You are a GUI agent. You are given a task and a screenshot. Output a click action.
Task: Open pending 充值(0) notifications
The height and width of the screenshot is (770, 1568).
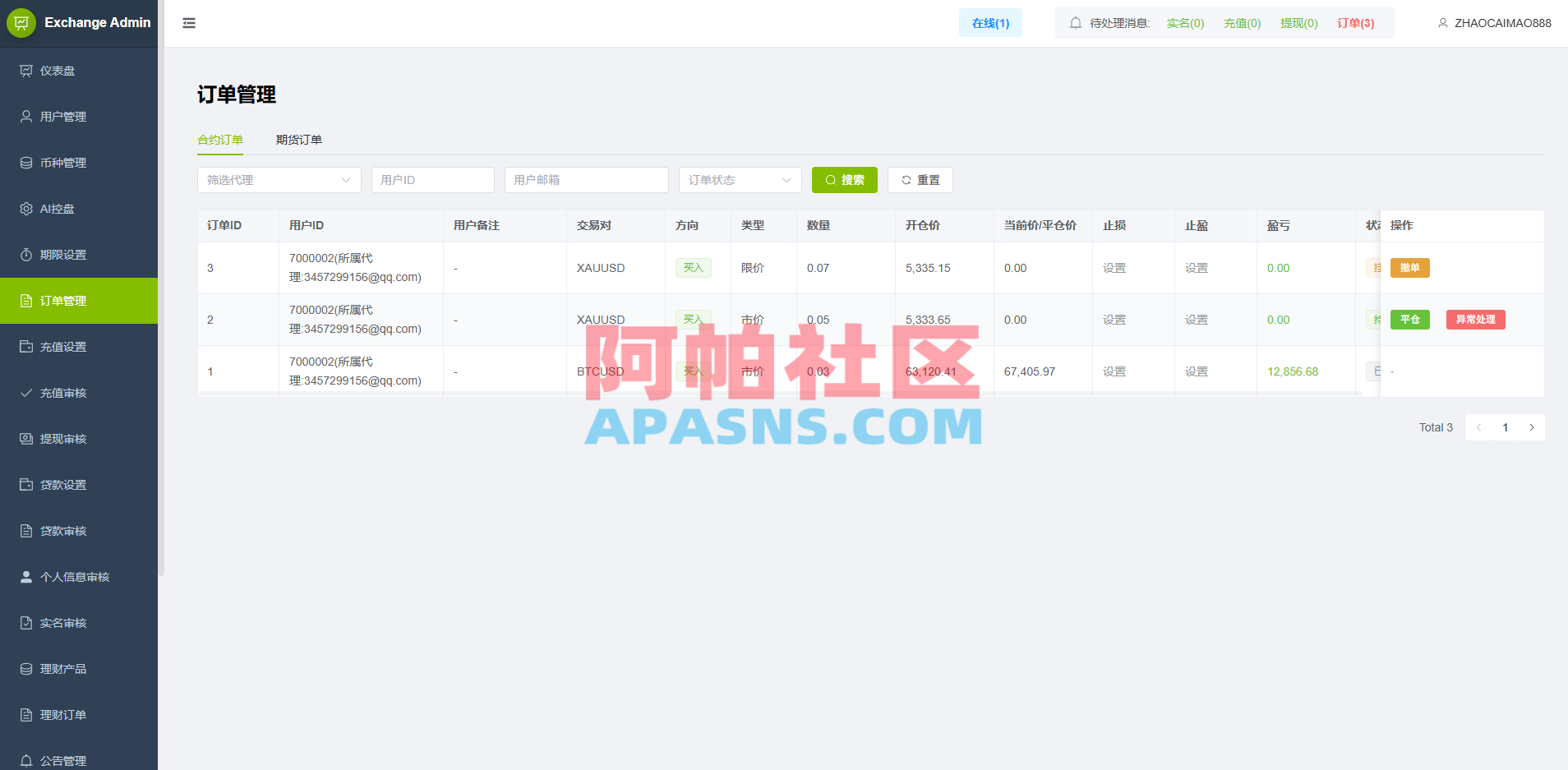(x=1242, y=23)
